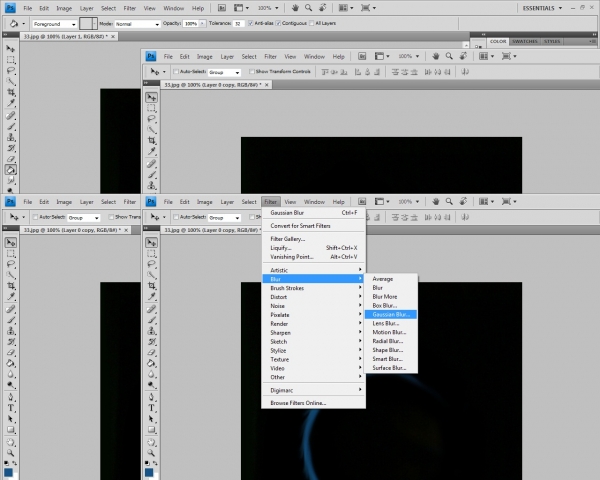Click foreground color swatch in bottom-left toolbox

pos(8,473)
